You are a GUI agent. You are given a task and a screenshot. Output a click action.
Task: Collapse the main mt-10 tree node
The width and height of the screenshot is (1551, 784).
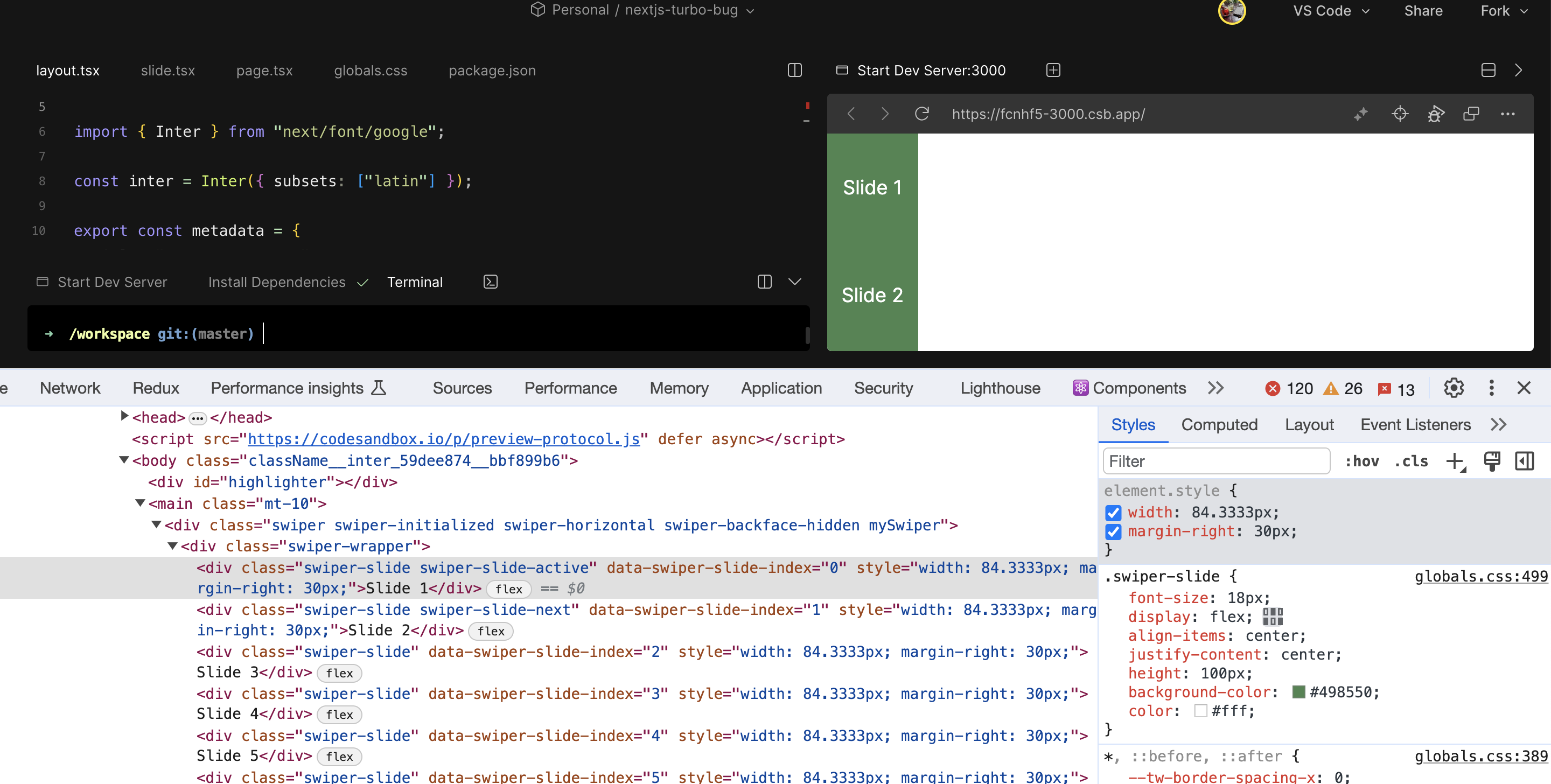click(x=141, y=503)
